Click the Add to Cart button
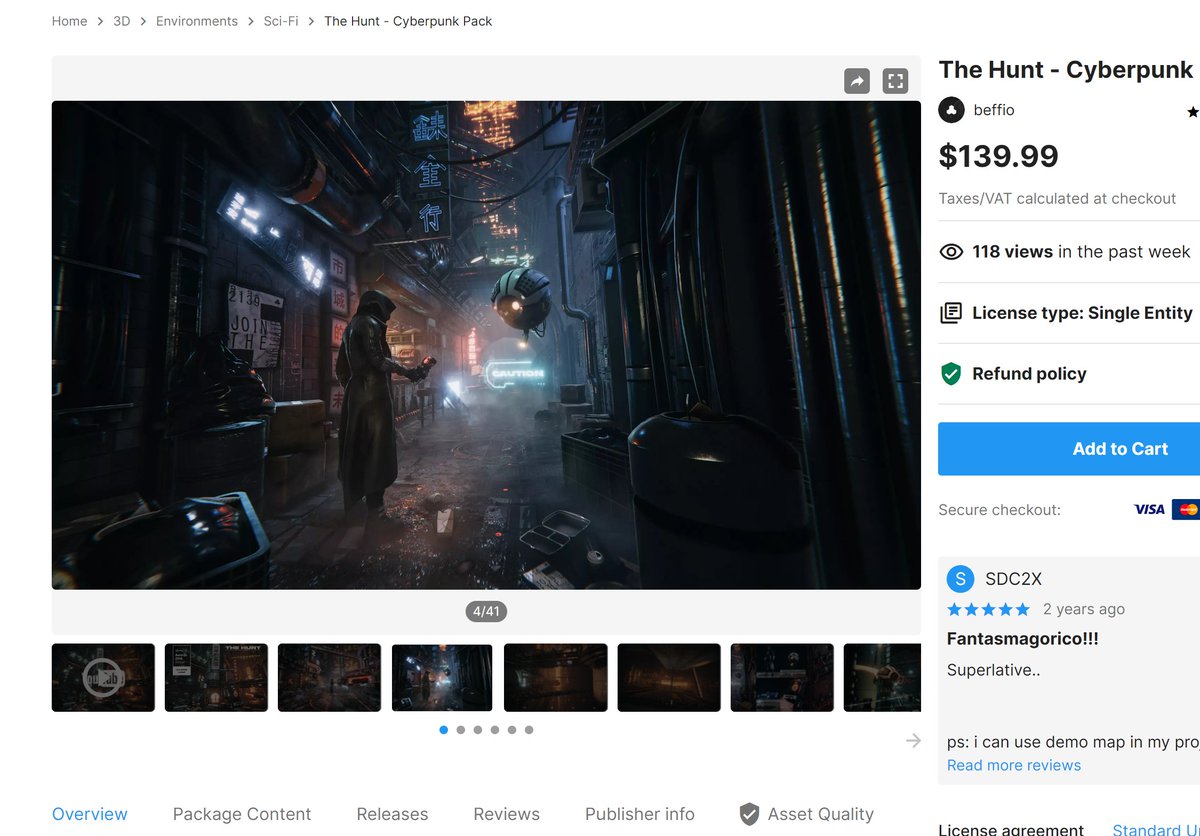Viewport: 1200px width, 836px height. pyautogui.click(x=1120, y=448)
